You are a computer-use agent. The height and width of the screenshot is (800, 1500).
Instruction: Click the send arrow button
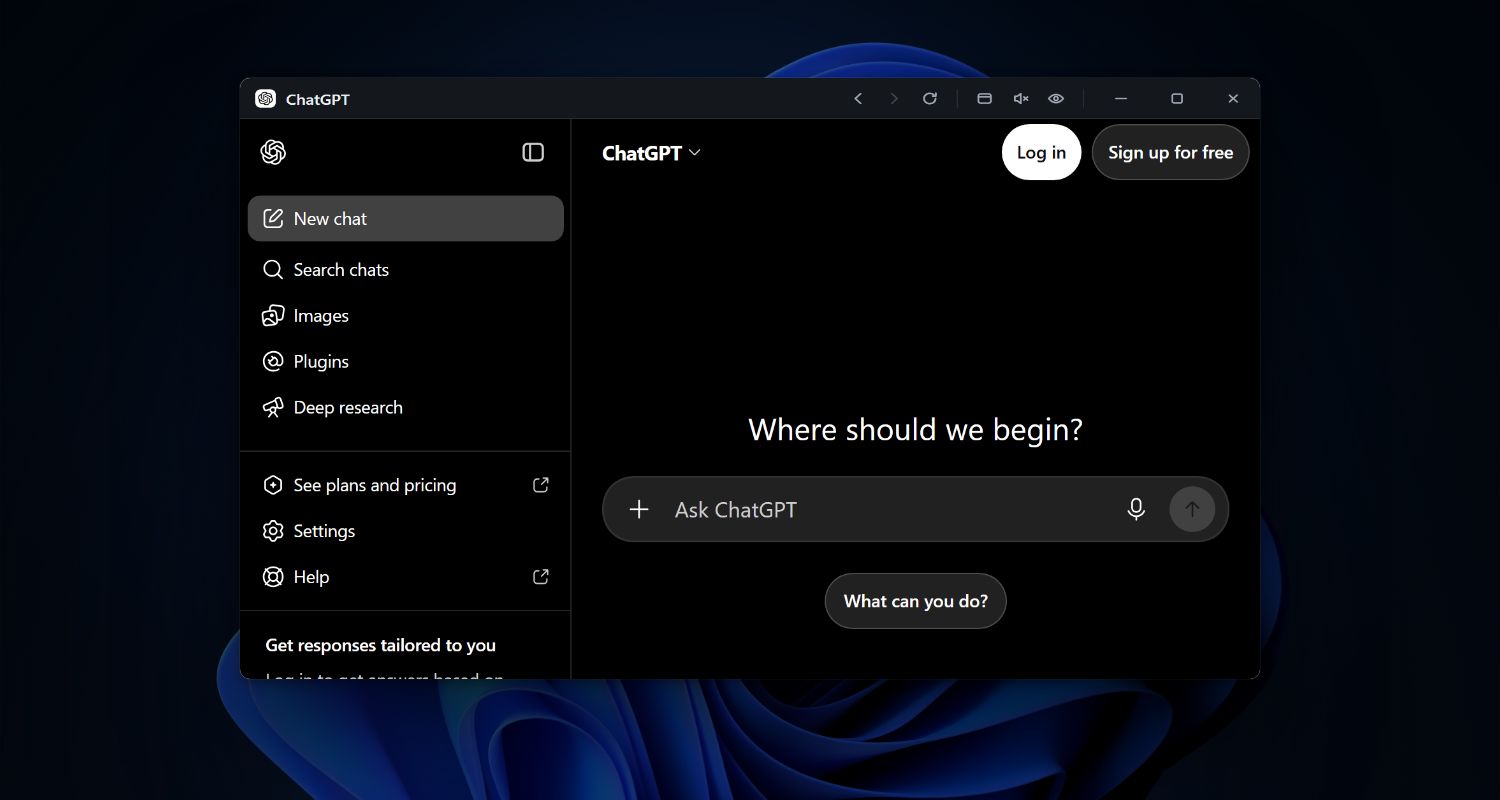pos(1192,509)
